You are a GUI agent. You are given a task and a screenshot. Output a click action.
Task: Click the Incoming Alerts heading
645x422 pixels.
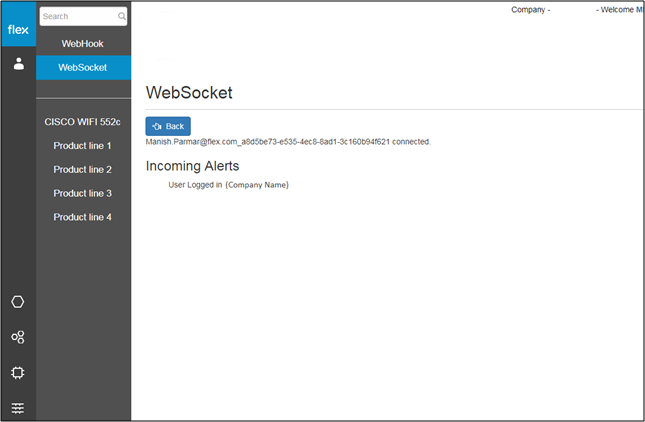click(192, 166)
